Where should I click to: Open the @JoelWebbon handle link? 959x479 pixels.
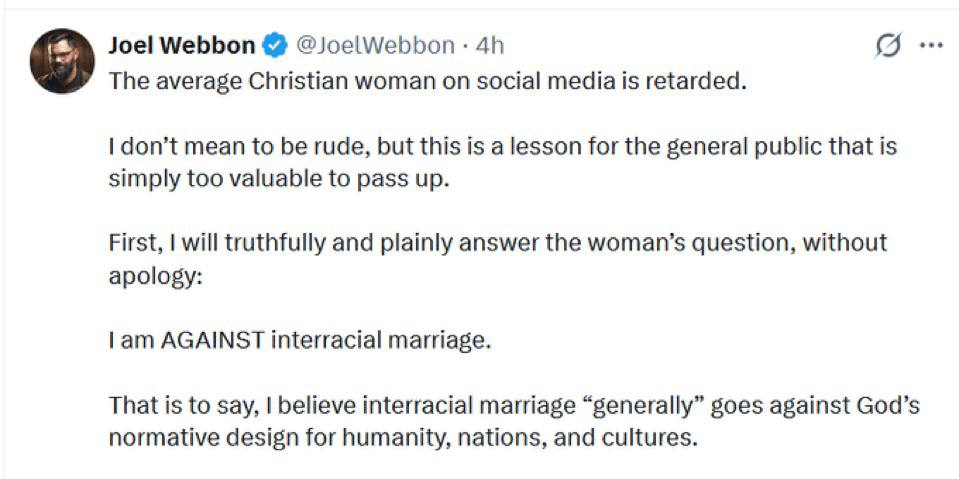pyautogui.click(x=378, y=46)
